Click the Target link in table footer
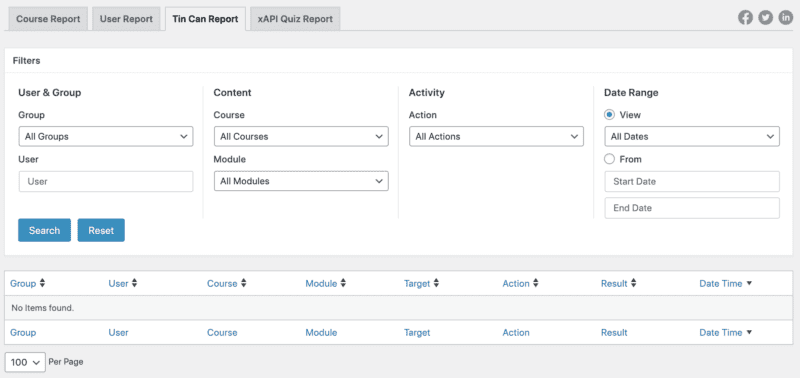The height and width of the screenshot is (378, 800). (417, 333)
